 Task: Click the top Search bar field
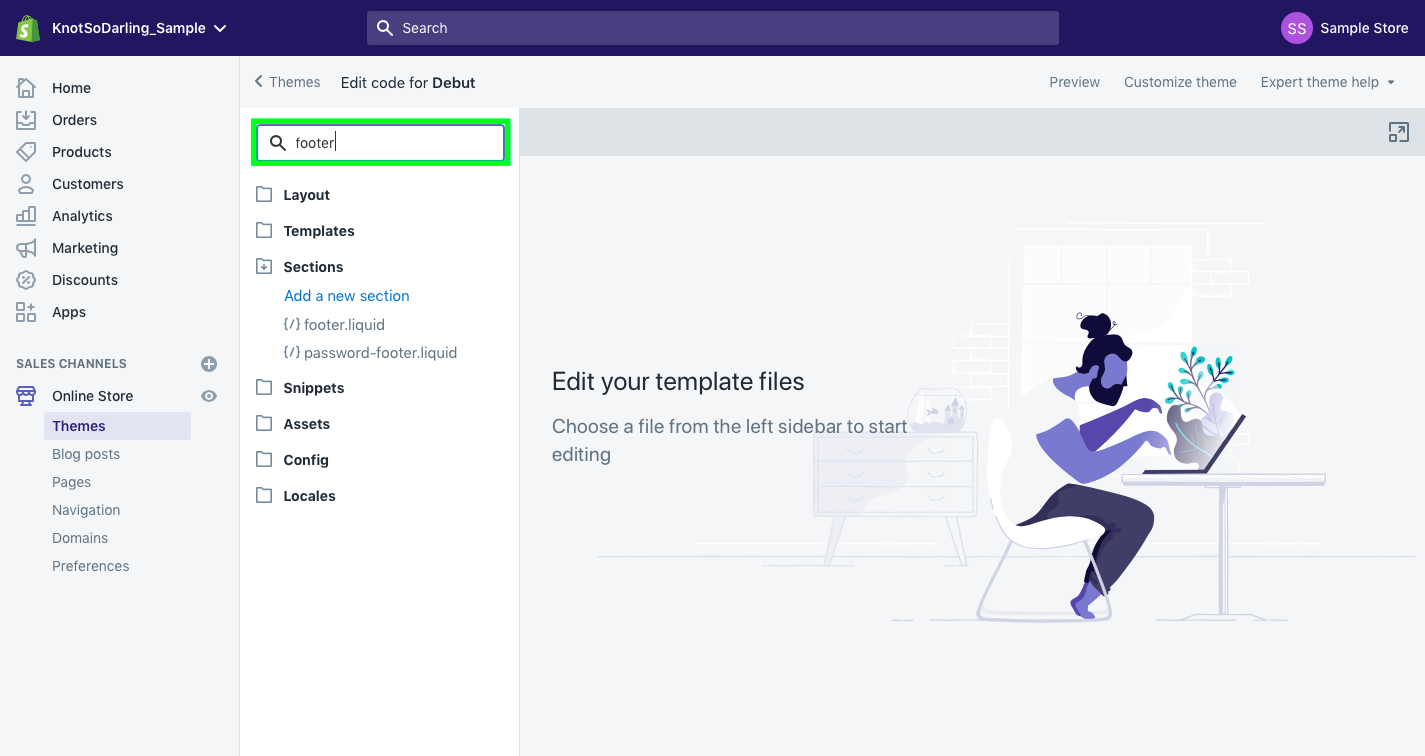coord(713,28)
